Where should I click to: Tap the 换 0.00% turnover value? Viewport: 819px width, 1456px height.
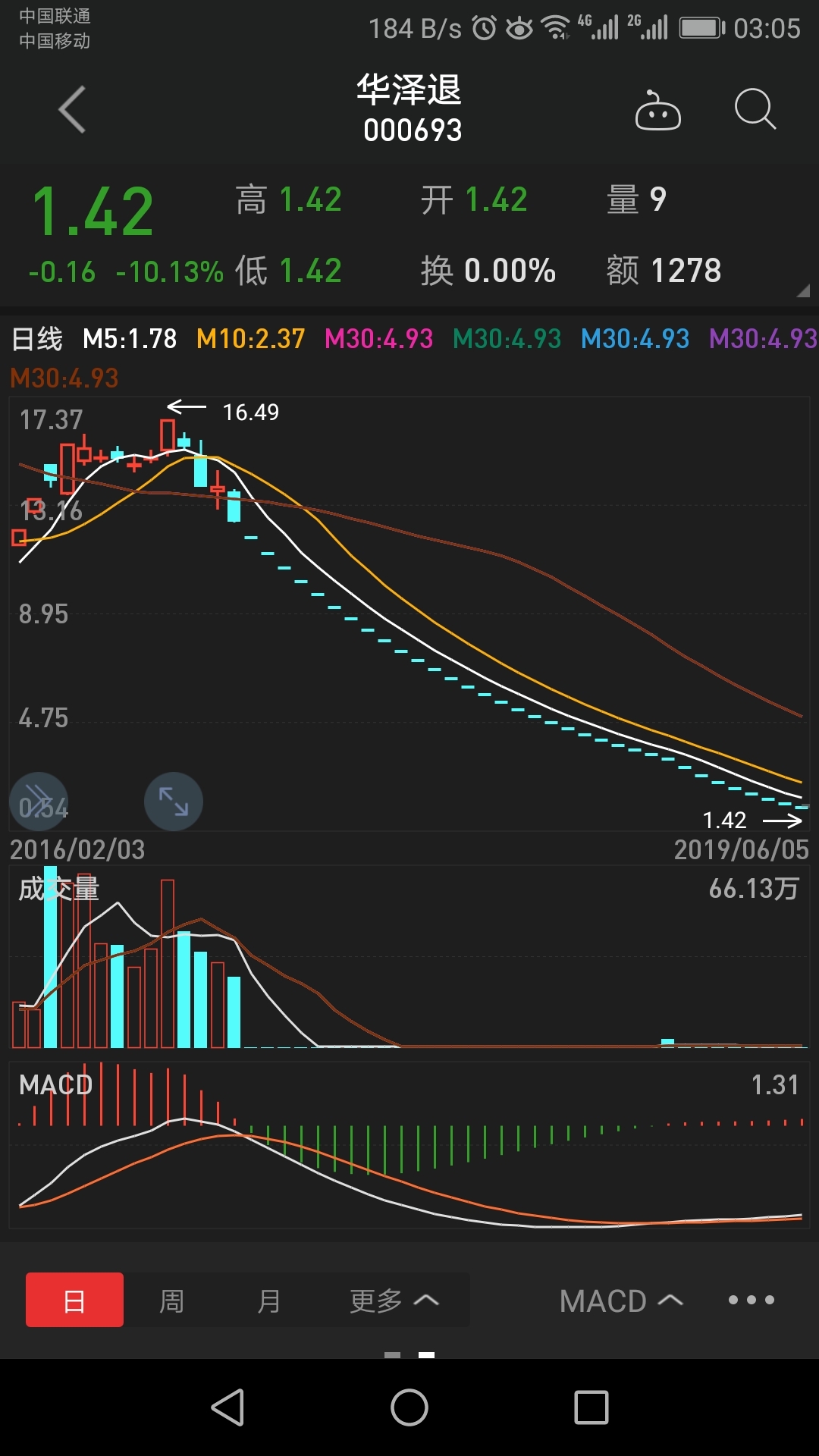[488, 271]
